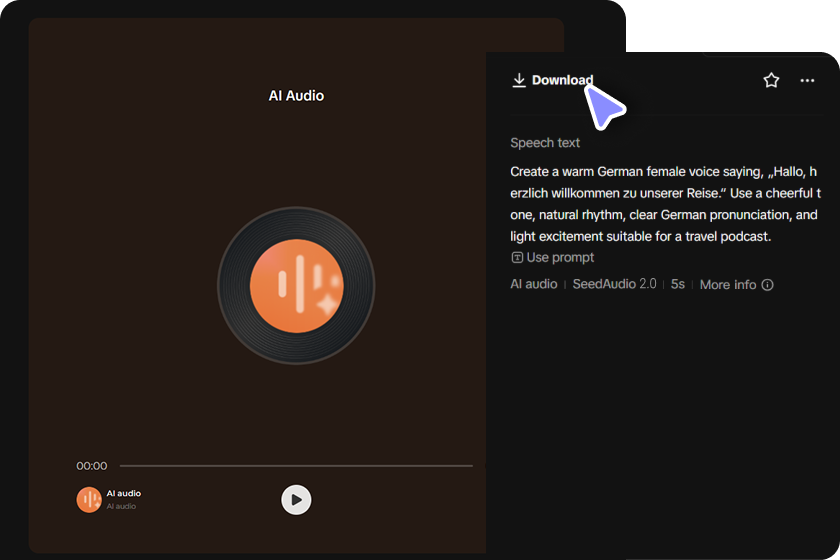Click the download arrow icon
Image resolution: width=840 pixels, height=560 pixels.
click(519, 80)
